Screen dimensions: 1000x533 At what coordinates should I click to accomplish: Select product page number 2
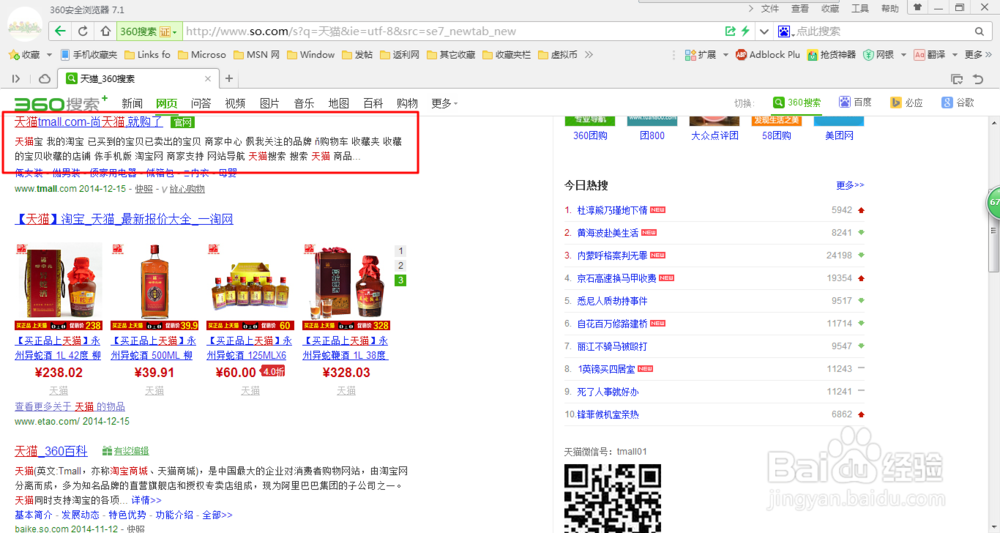[x=401, y=265]
